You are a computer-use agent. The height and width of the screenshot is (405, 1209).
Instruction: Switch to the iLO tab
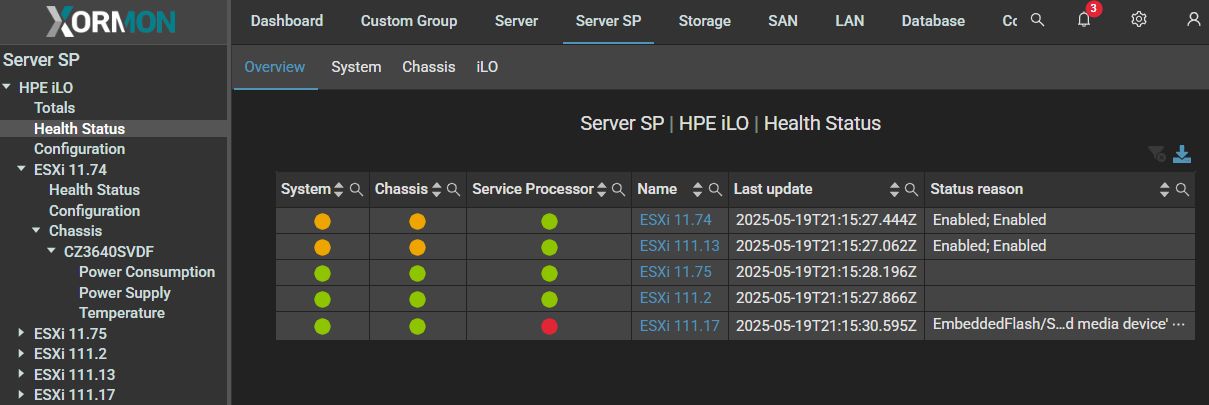pyautogui.click(x=487, y=67)
